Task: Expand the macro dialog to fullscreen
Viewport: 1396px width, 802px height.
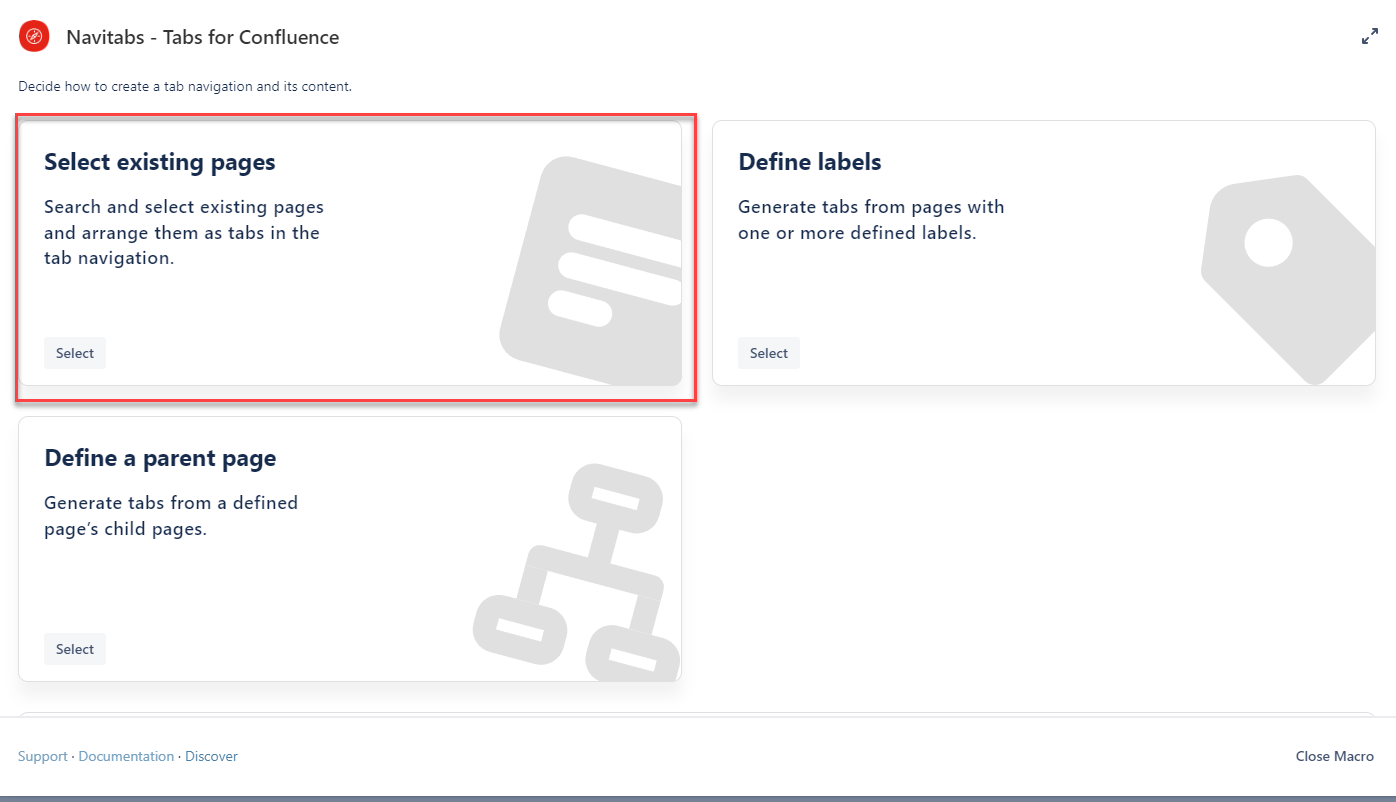Action: [1369, 37]
